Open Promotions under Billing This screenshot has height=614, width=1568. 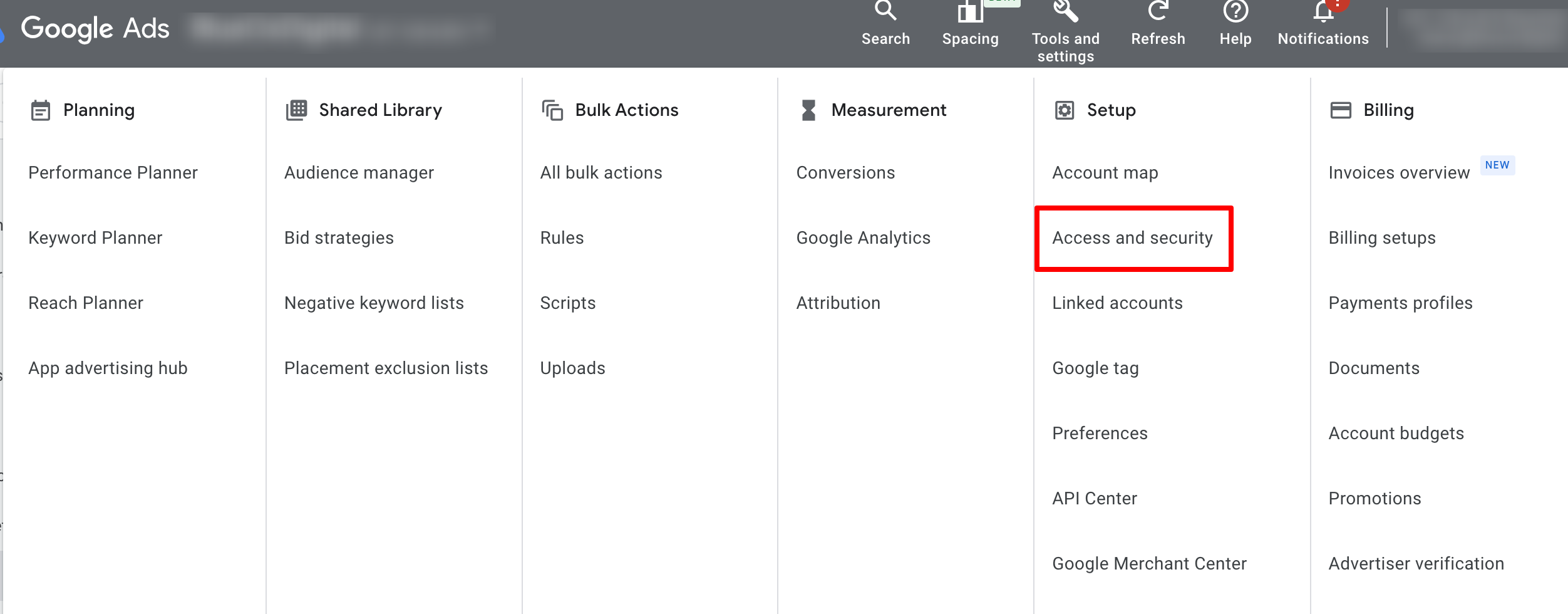pyautogui.click(x=1375, y=499)
